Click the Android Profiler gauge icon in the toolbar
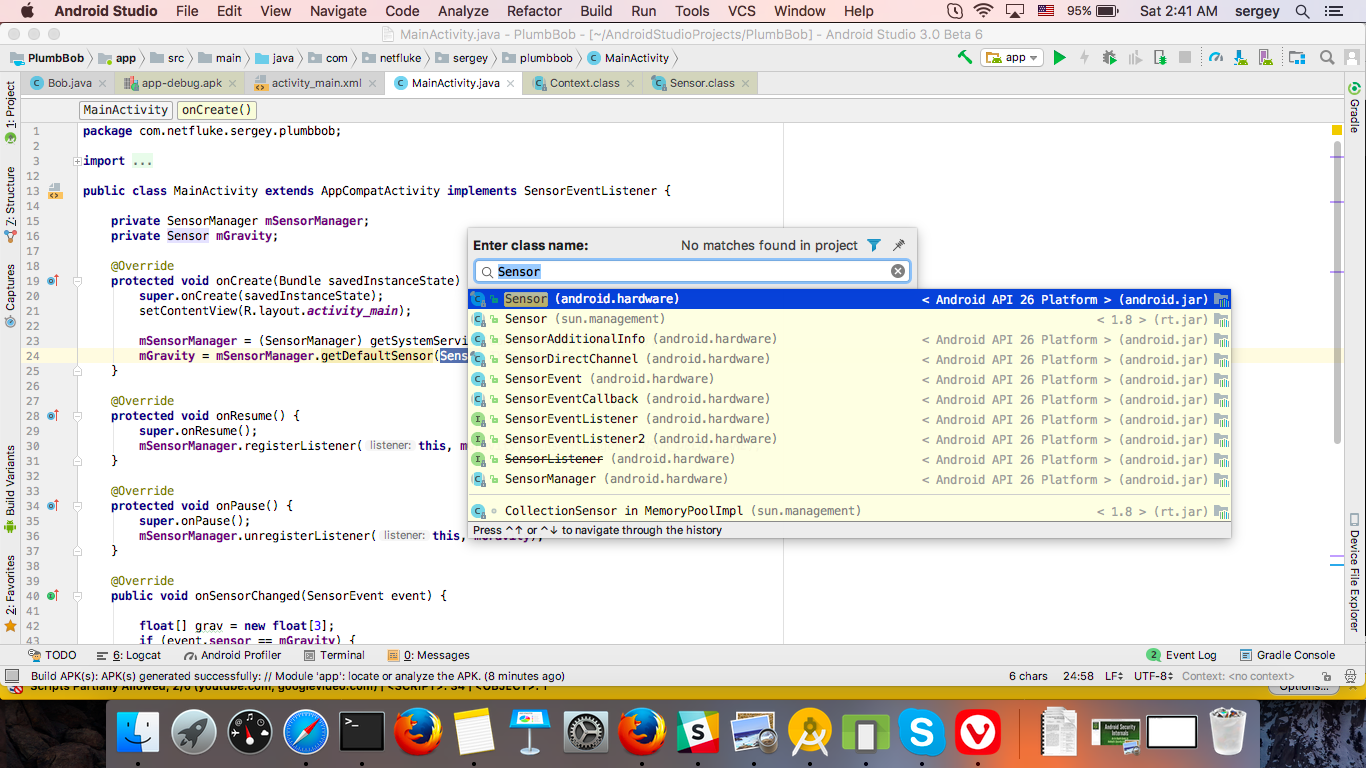This screenshot has height=768, width=1366. click(x=1215, y=57)
